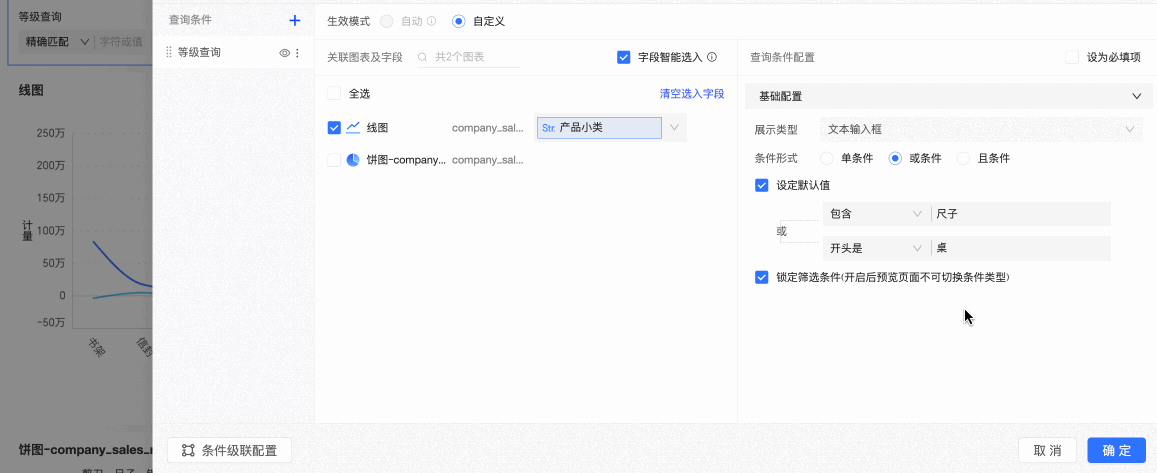
Task: Open more options menu for 等级查询
Action: [297, 53]
